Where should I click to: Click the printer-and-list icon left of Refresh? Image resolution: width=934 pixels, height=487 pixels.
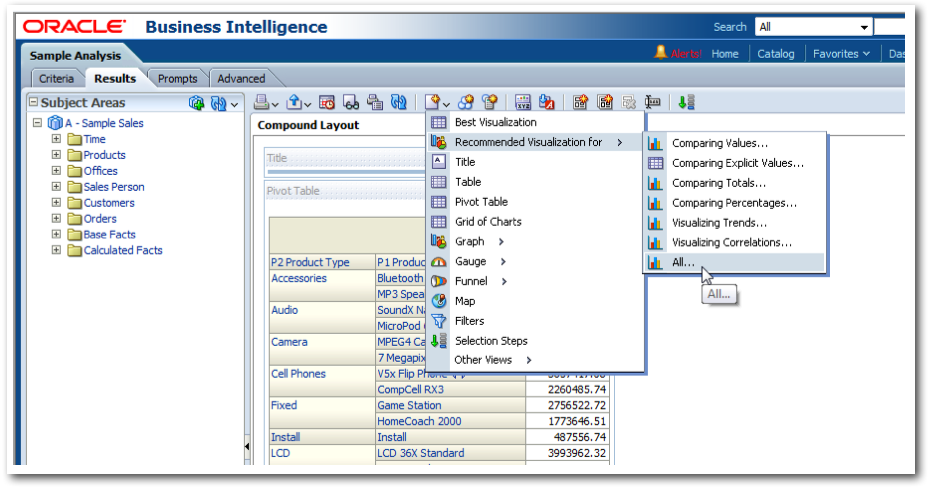pos(375,102)
